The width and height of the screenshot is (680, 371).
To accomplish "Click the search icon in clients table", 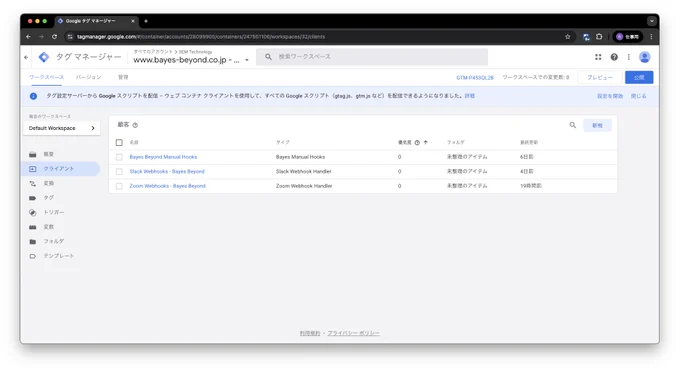I will 573,125.
